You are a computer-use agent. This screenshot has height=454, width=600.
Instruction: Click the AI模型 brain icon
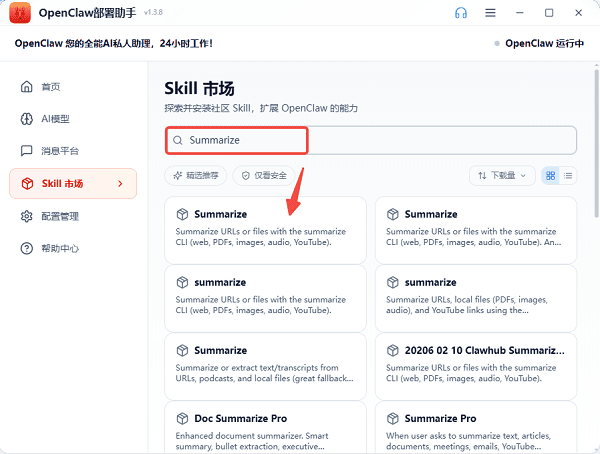[x=26, y=119]
